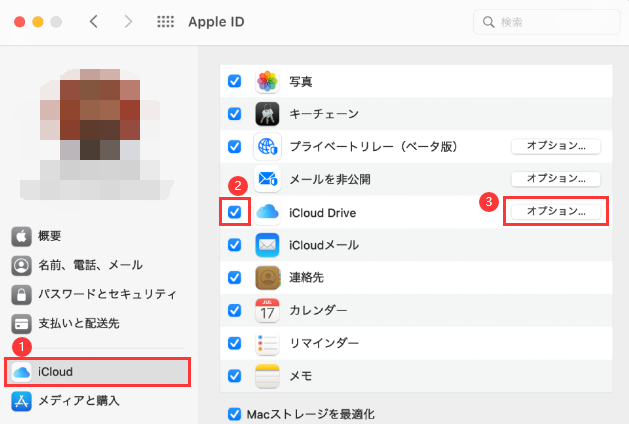The height and width of the screenshot is (424, 629).
Task: Toggle the メモ checkbox
Action: click(x=235, y=376)
